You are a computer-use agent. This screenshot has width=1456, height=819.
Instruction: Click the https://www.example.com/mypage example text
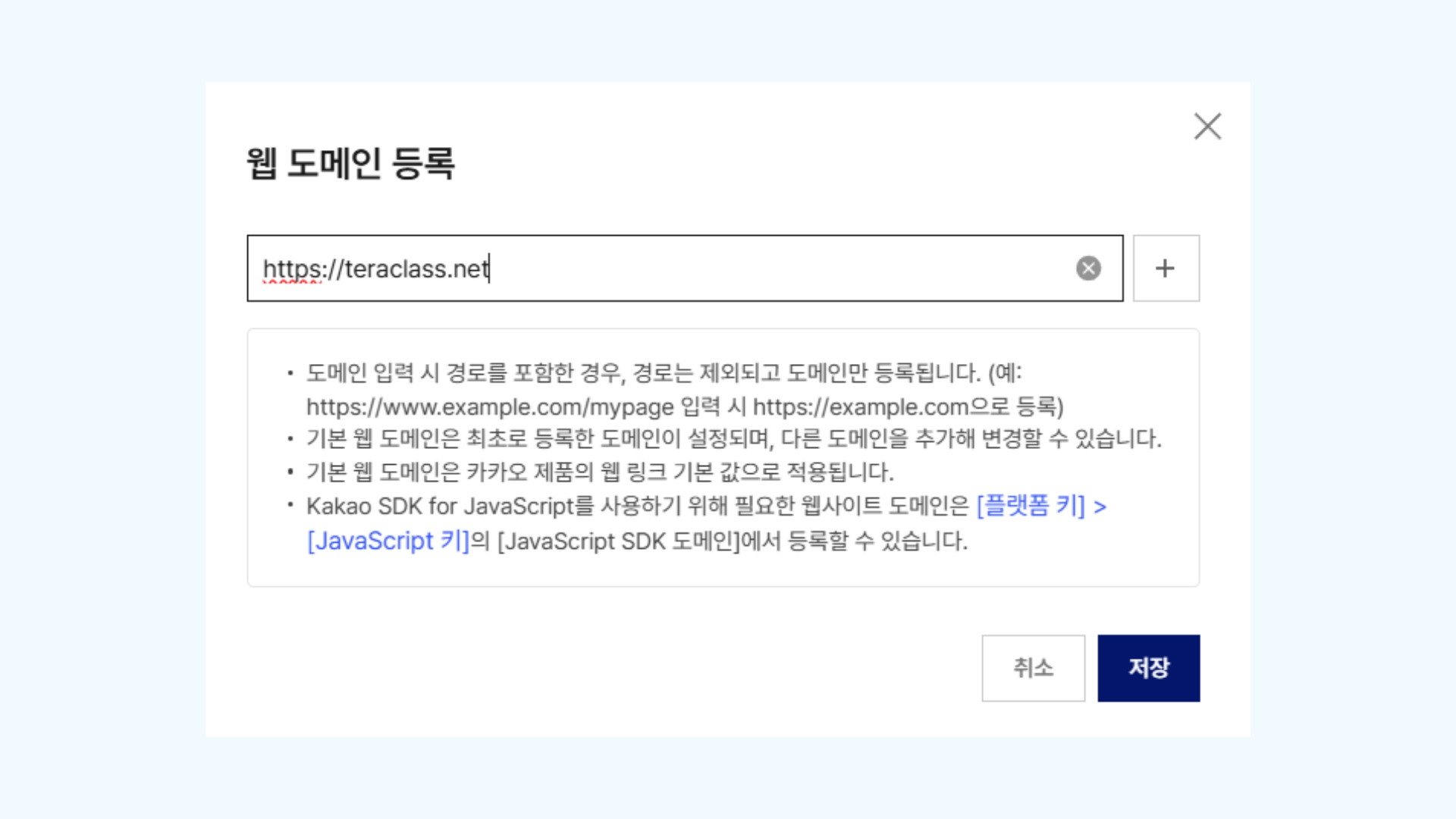[x=490, y=407]
